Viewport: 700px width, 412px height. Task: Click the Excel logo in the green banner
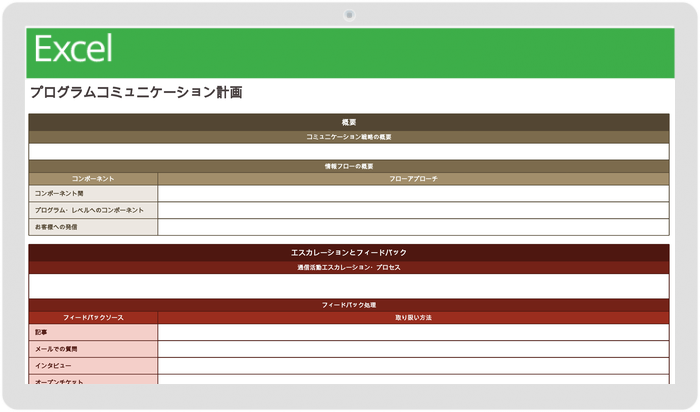coord(73,49)
